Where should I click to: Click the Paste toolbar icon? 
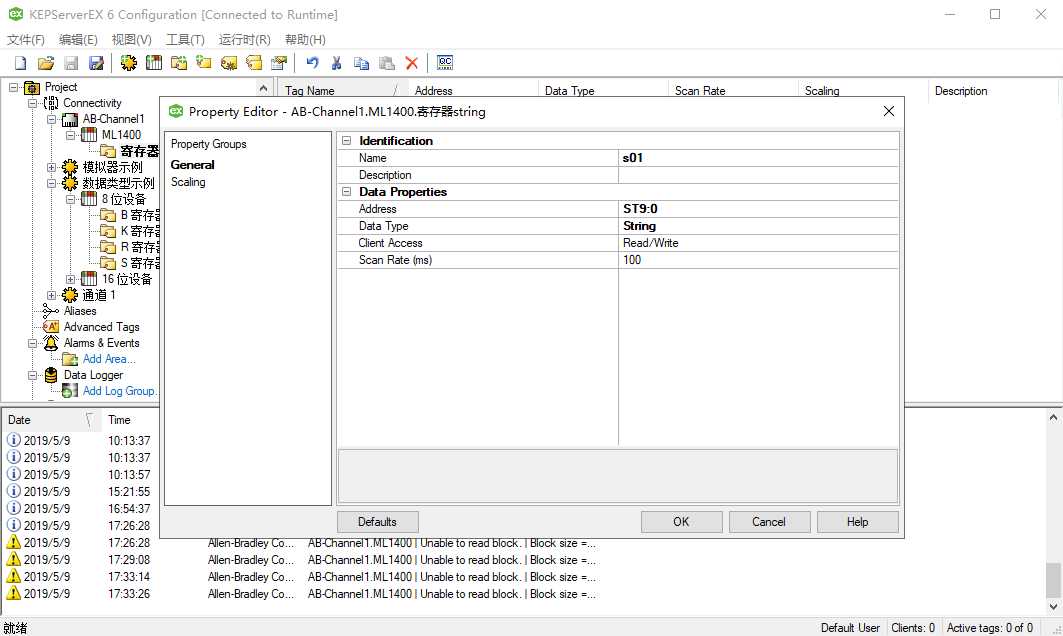386,63
